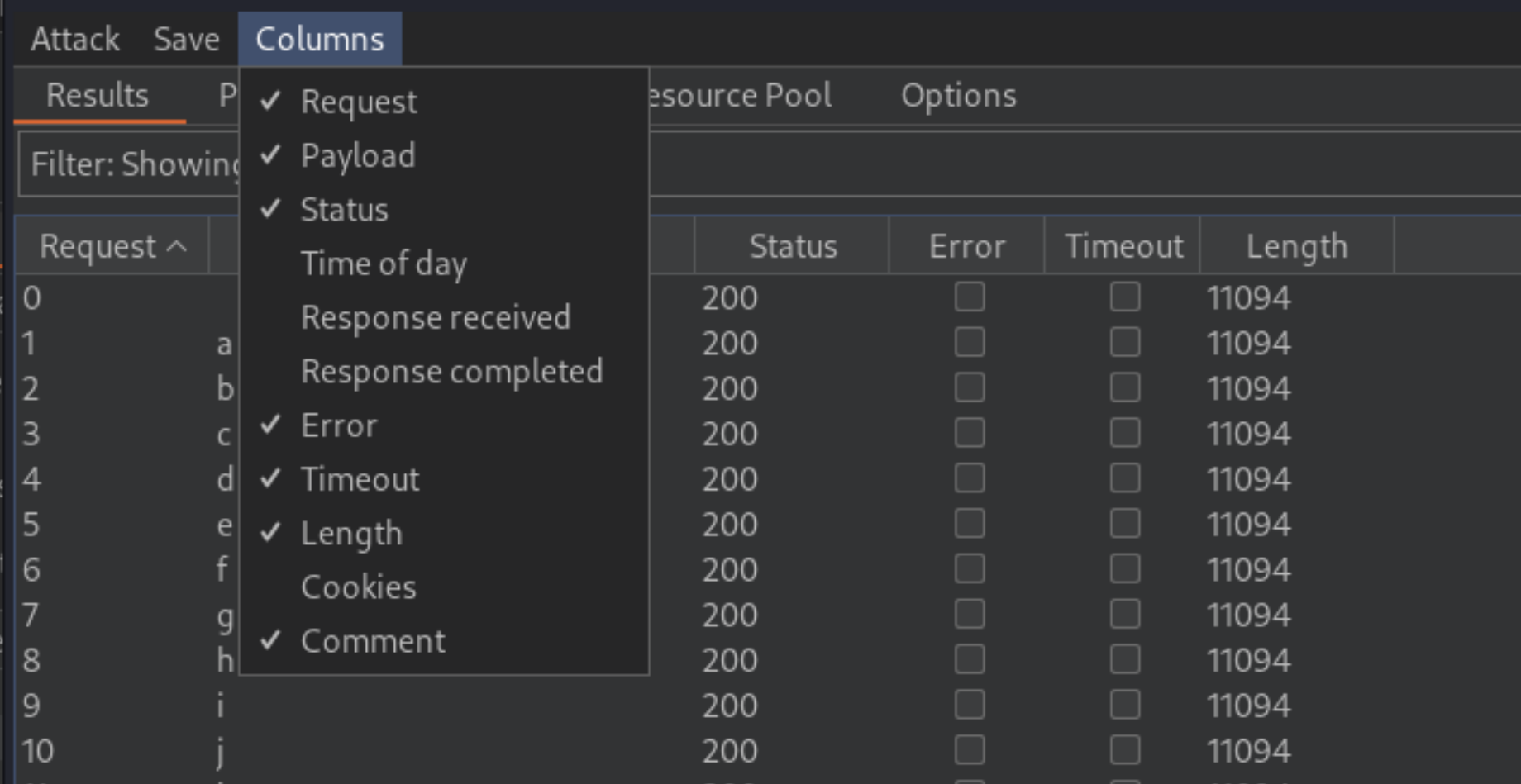Hide the Status column via menu
The width and height of the screenshot is (1521, 784).
345,210
